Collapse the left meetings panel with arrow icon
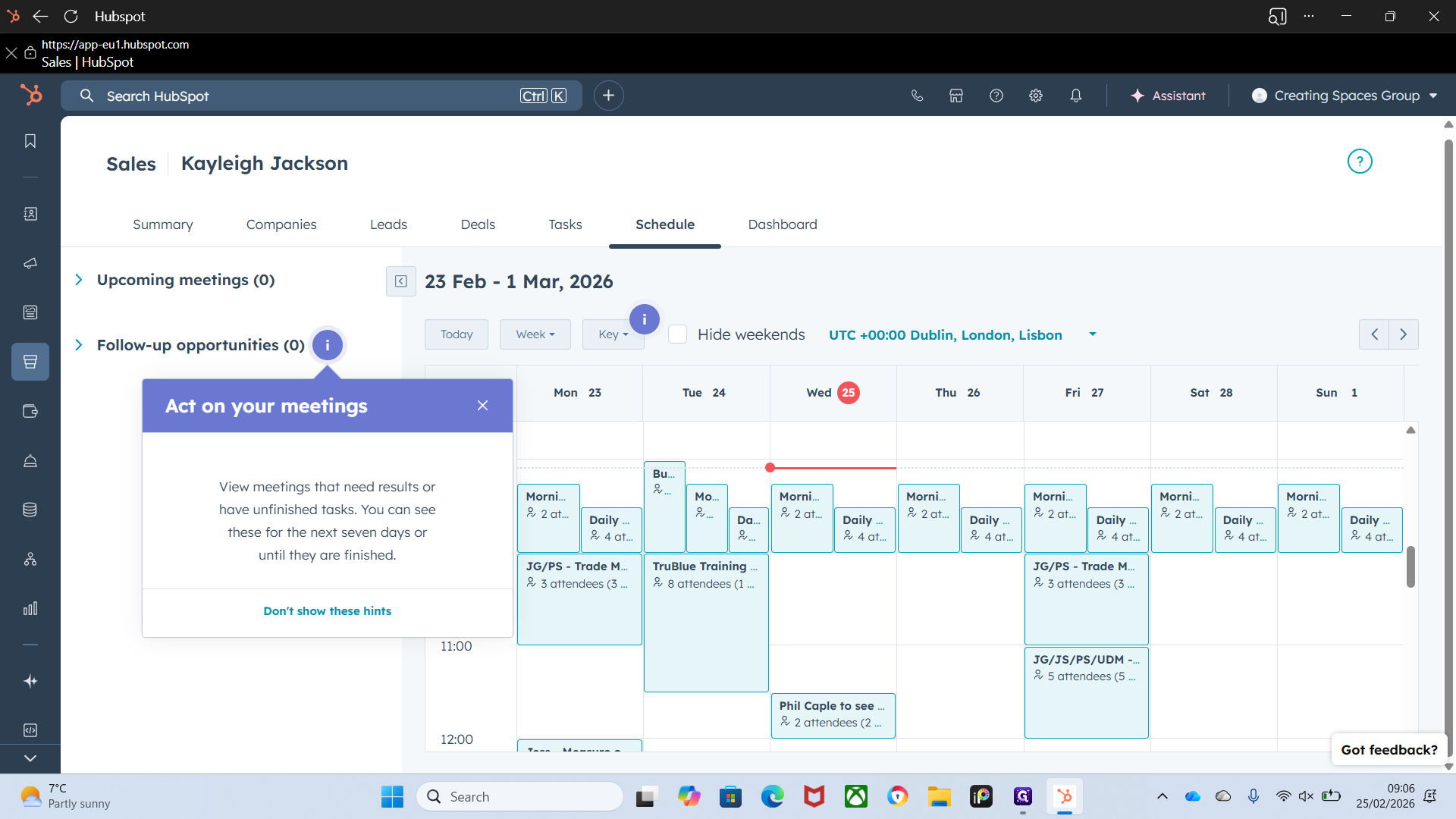Viewport: 1456px width, 819px height. point(401,281)
